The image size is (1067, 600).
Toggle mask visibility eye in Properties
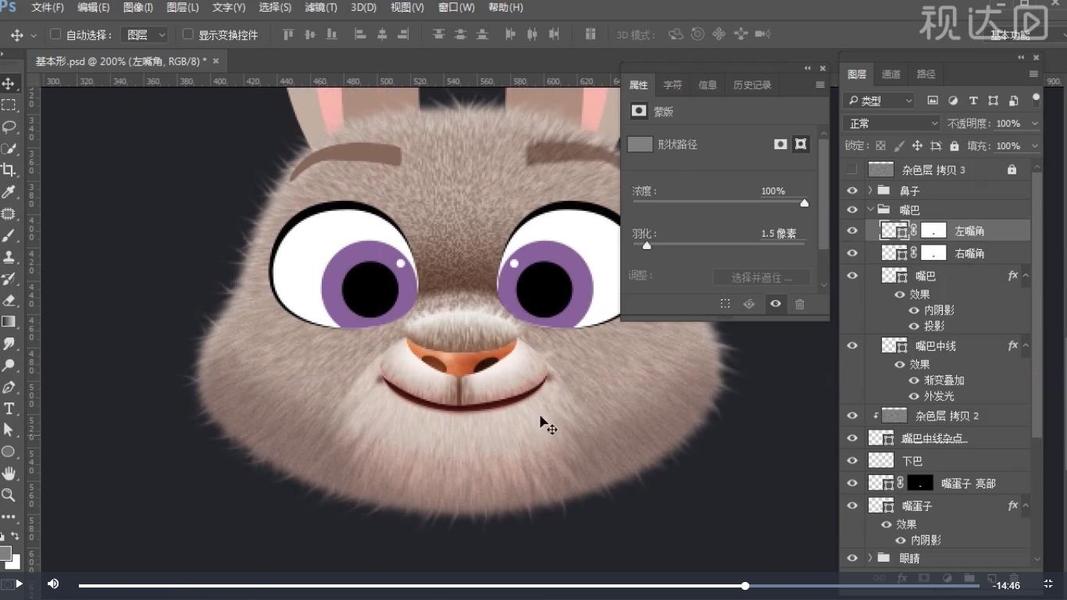click(x=775, y=304)
